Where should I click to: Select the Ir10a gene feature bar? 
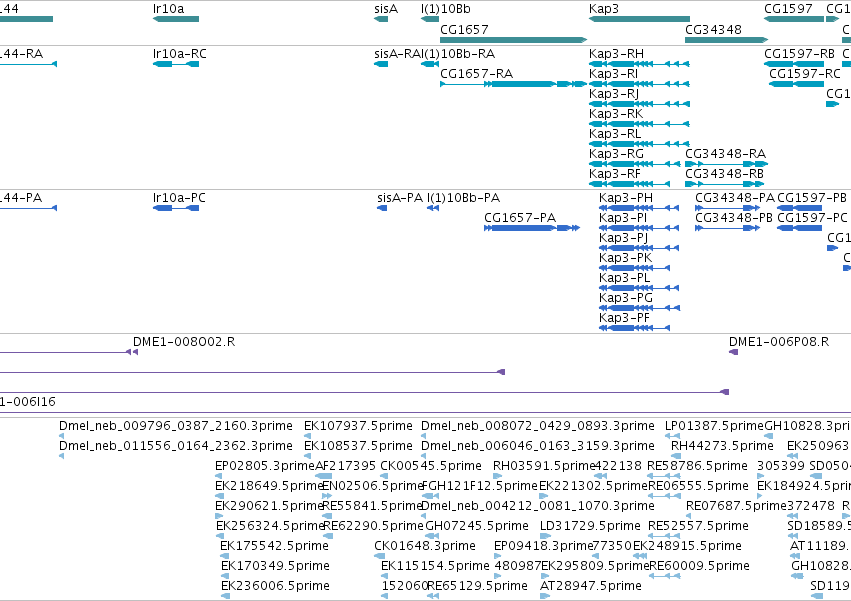pos(176,19)
